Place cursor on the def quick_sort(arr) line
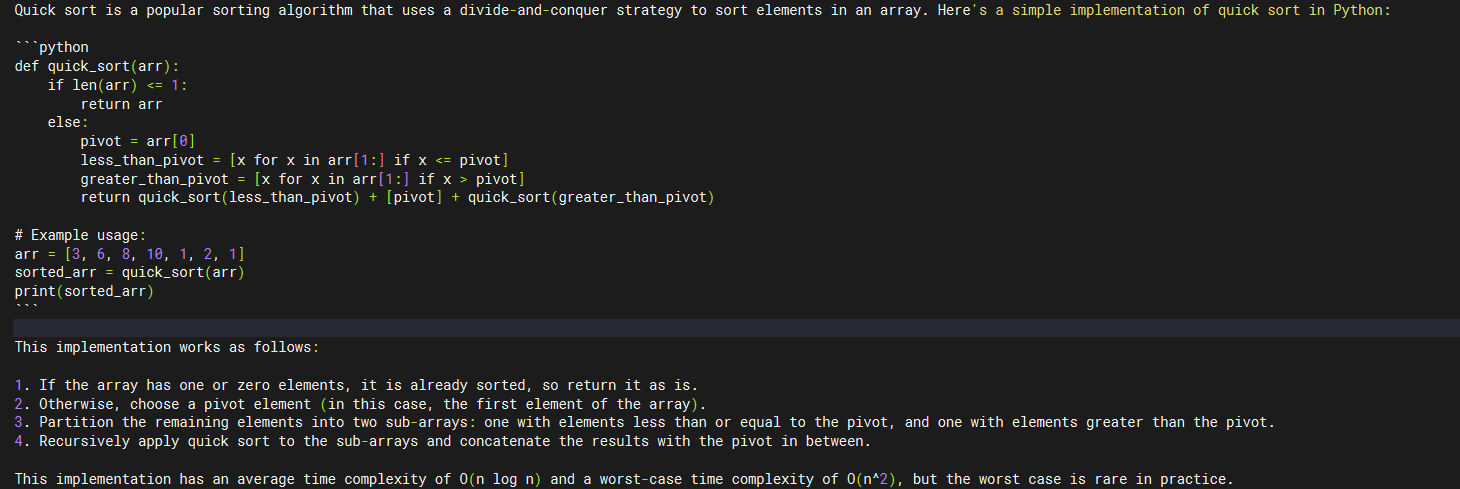Viewport: 1460px width, 489px height. 97,66
